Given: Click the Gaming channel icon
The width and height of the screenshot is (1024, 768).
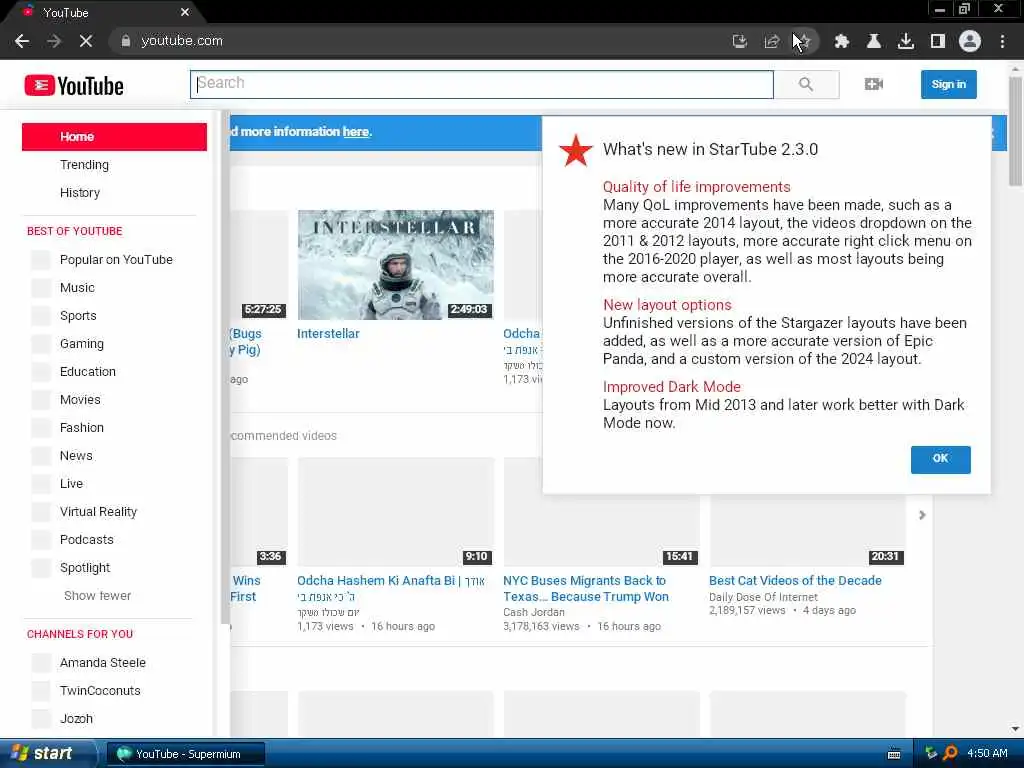Looking at the screenshot, I should [x=41, y=344].
